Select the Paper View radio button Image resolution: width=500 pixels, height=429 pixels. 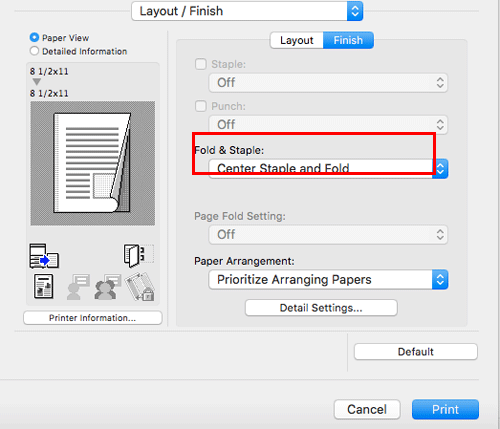(34, 37)
